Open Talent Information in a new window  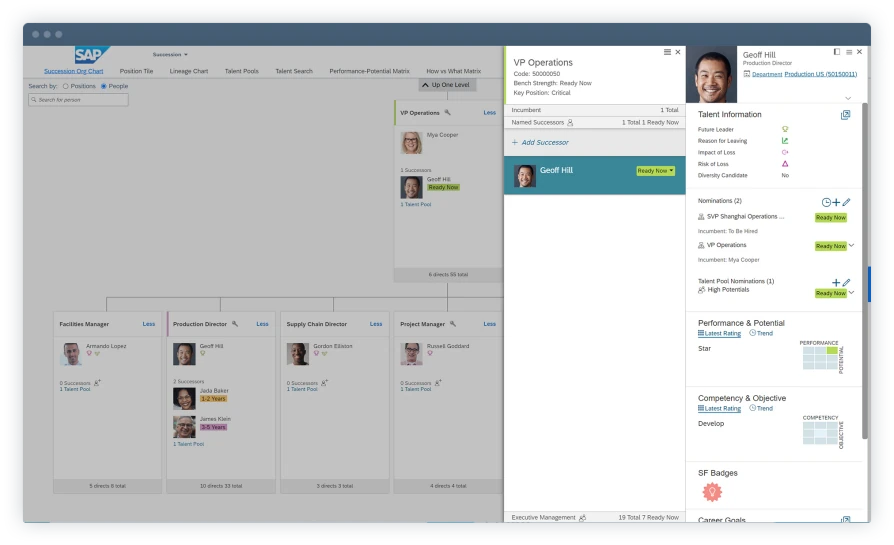click(845, 115)
